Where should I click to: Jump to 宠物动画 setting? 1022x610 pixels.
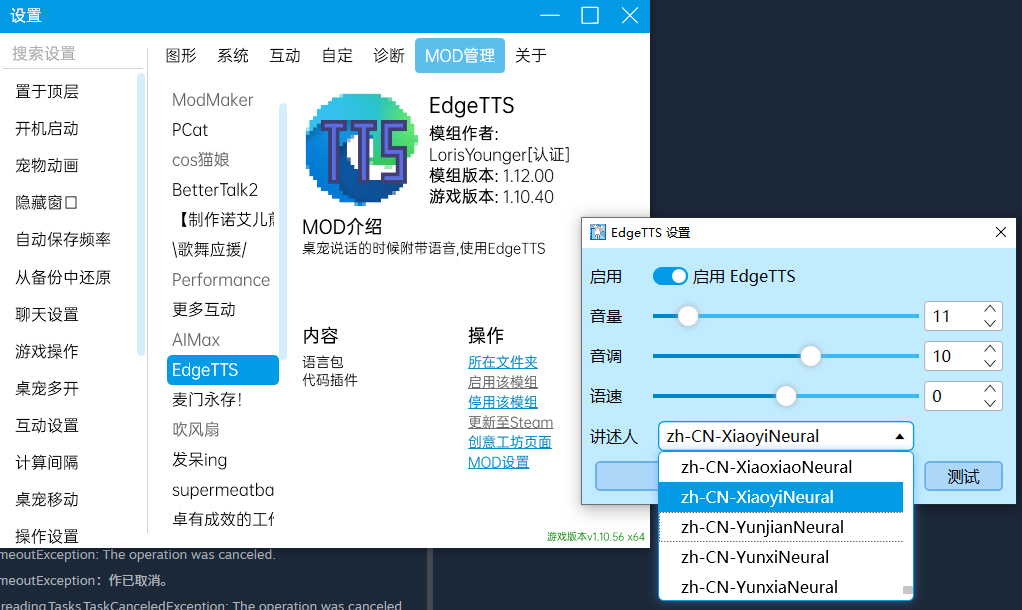click(x=47, y=166)
